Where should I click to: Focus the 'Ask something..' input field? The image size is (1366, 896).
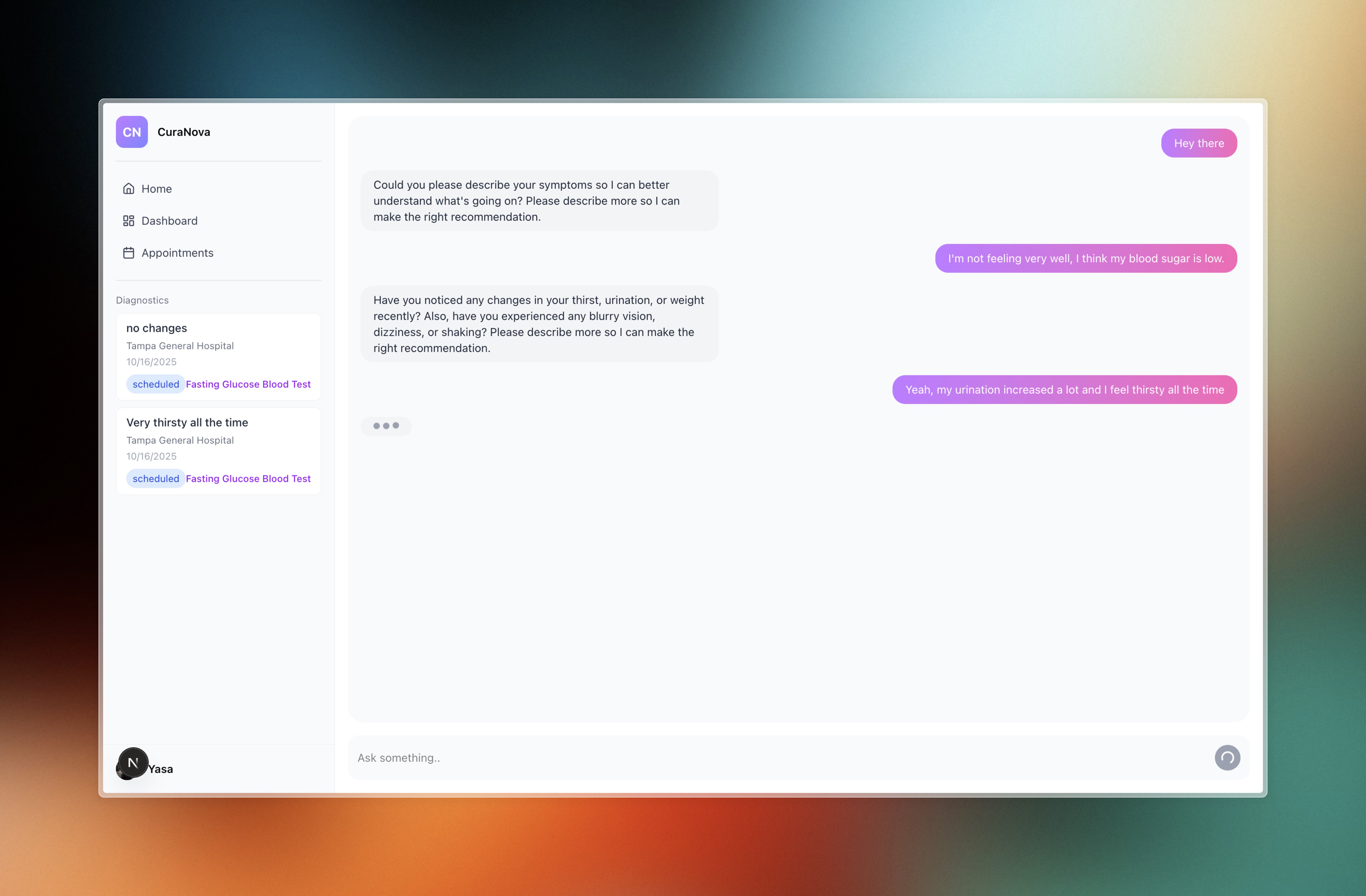coord(775,758)
